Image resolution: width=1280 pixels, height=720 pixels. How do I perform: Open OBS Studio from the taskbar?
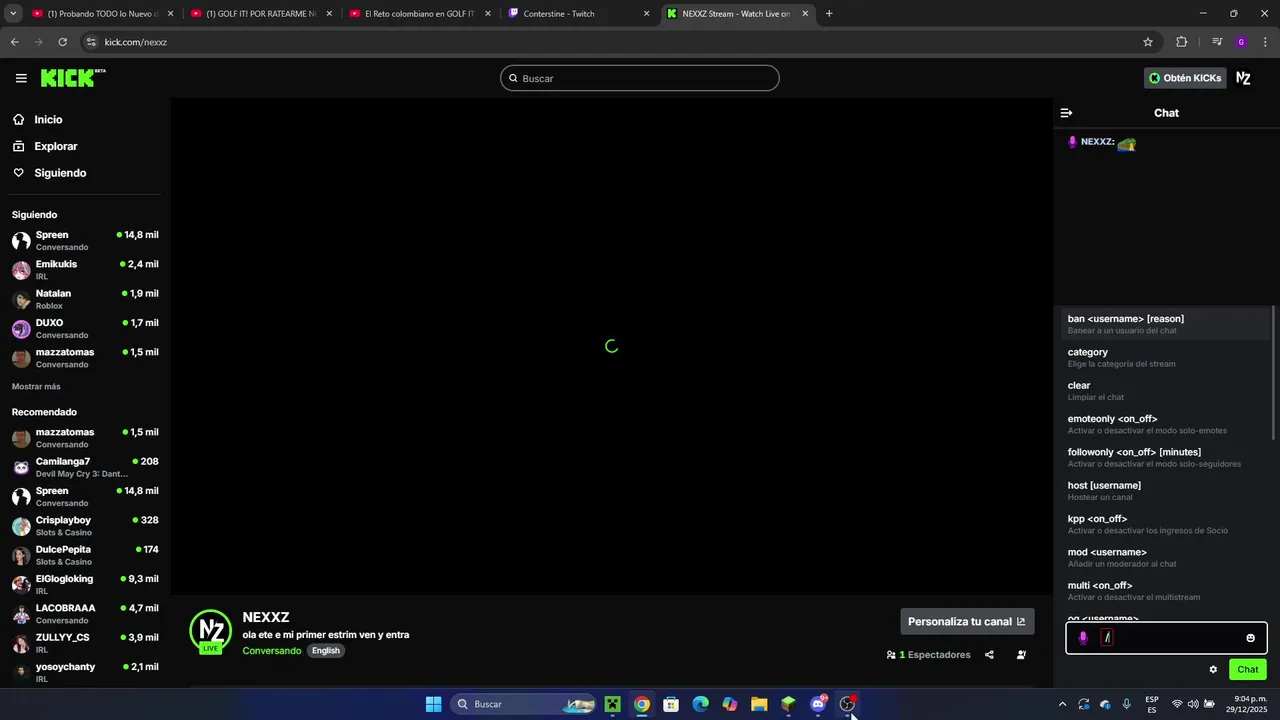click(x=847, y=704)
